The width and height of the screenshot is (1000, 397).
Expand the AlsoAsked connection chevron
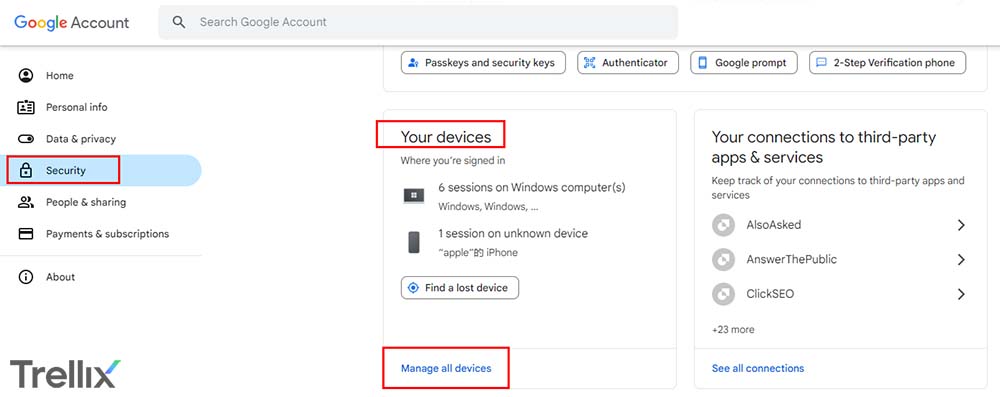point(961,225)
